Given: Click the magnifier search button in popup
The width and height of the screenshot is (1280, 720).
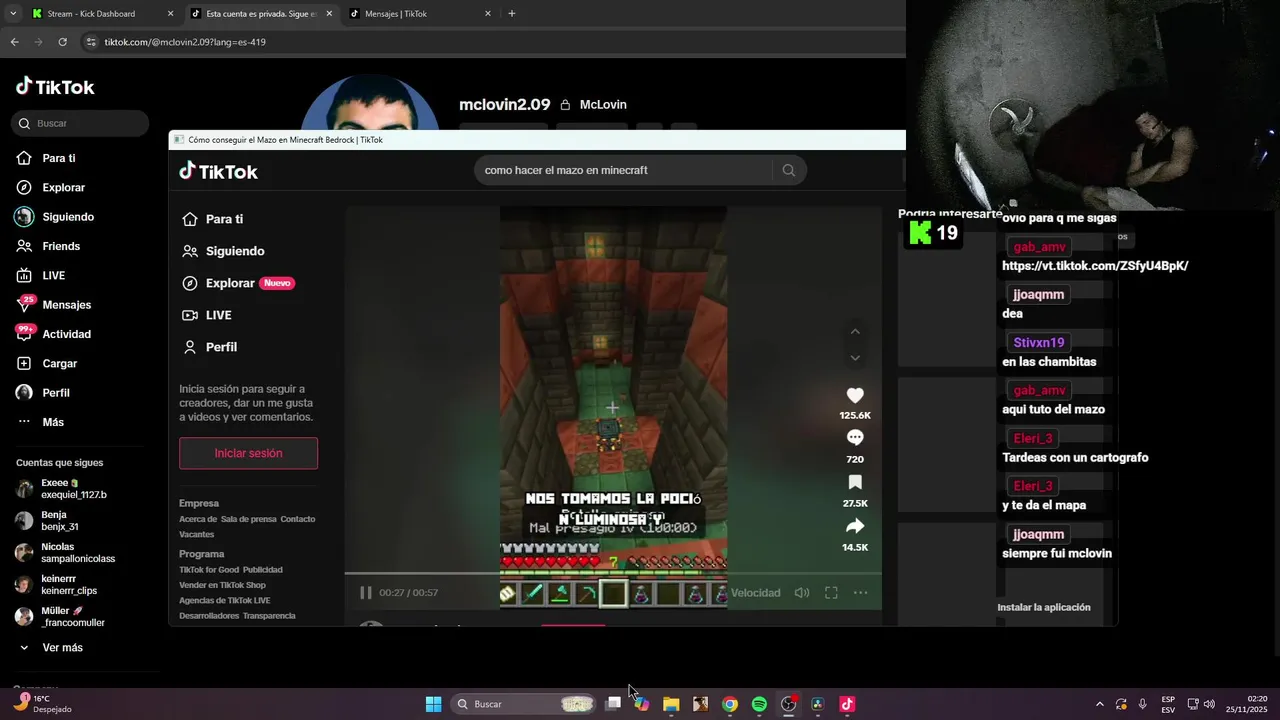Looking at the screenshot, I should click(789, 170).
